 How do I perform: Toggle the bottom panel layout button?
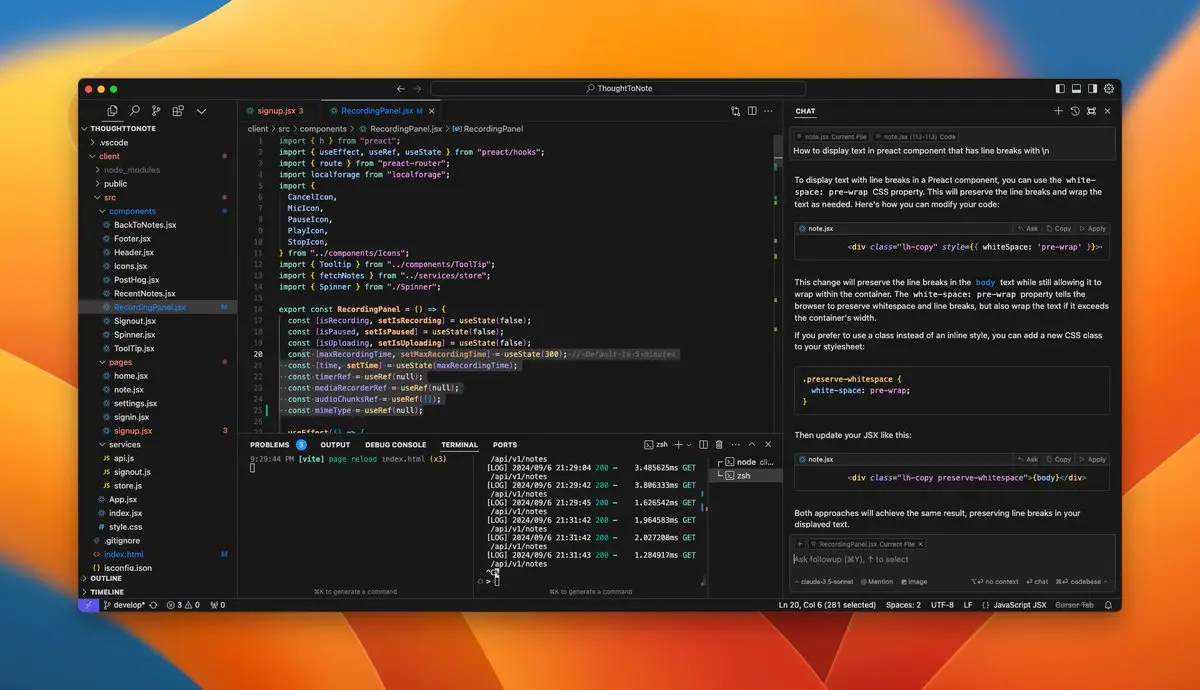point(1076,88)
